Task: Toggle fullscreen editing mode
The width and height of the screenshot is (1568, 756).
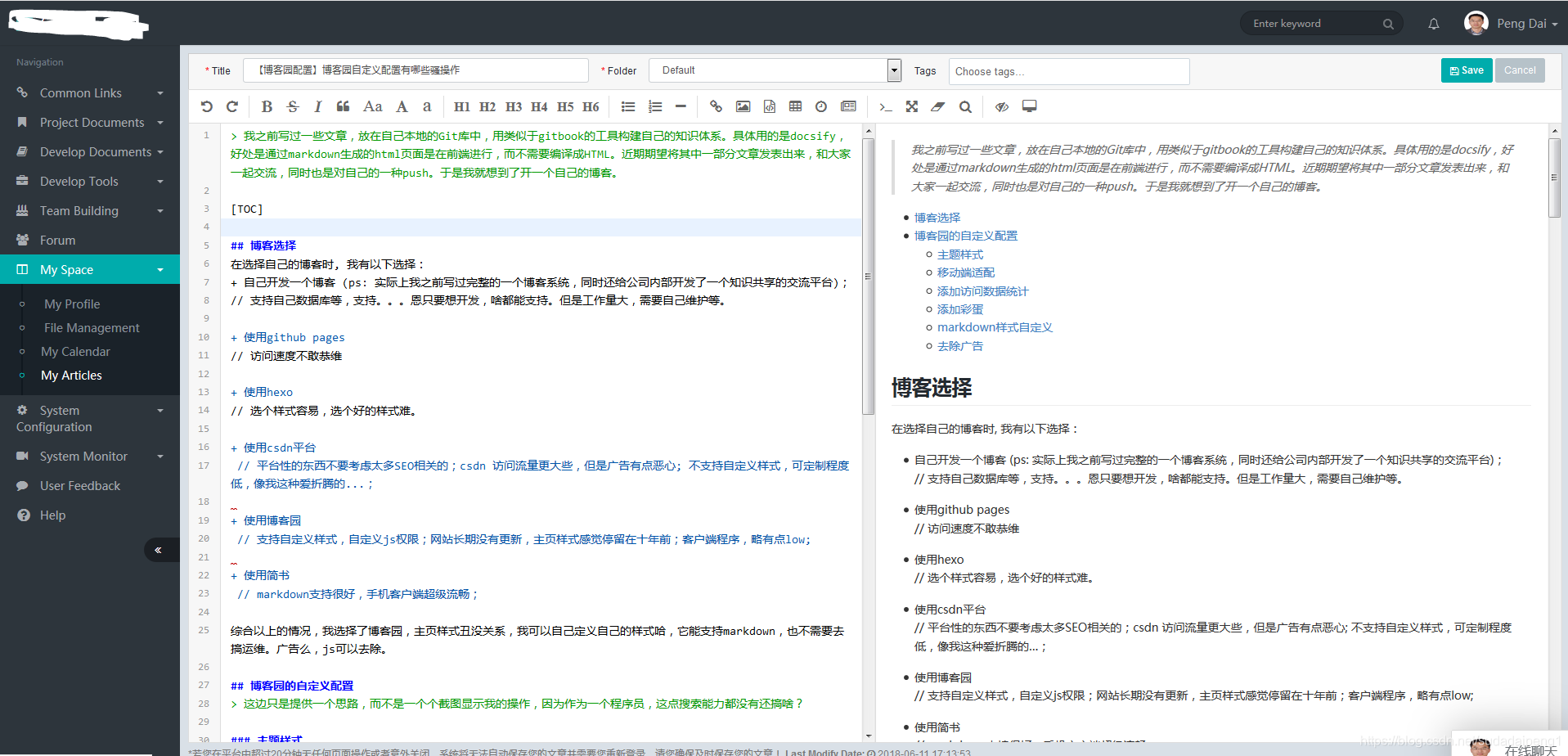Action: coord(912,106)
